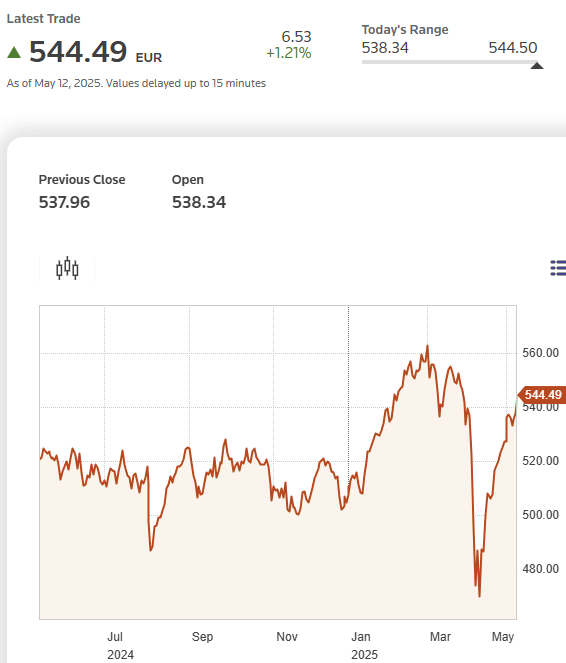The height and width of the screenshot is (663, 566).
Task: Click the 480.00 price axis label
Action: (541, 569)
